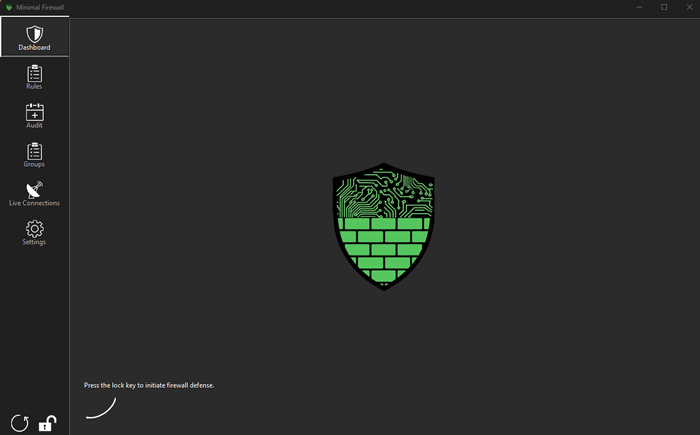Click the lock key instruction text
This screenshot has height=435, width=700.
click(149, 385)
